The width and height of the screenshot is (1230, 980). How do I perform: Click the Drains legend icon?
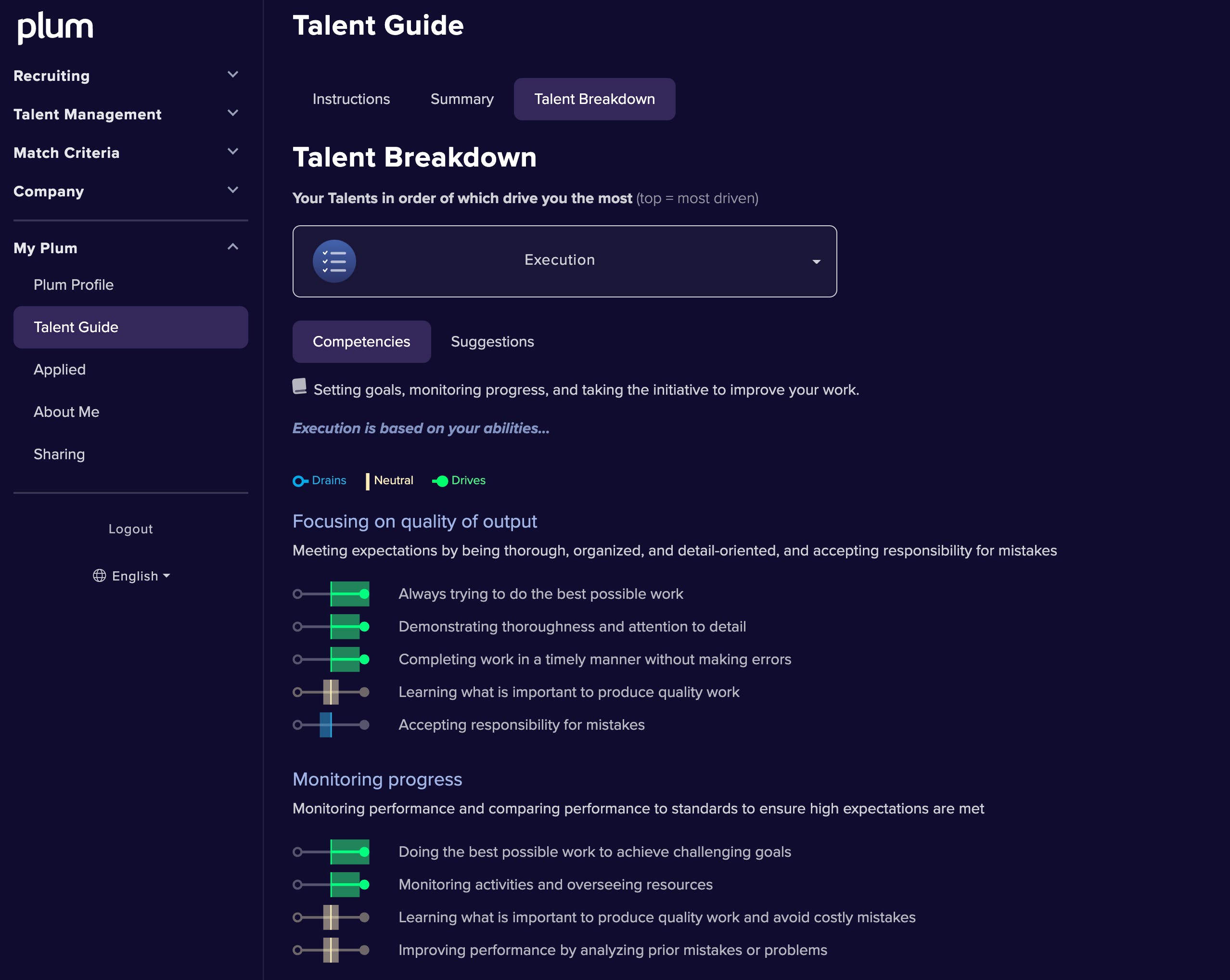tap(300, 481)
